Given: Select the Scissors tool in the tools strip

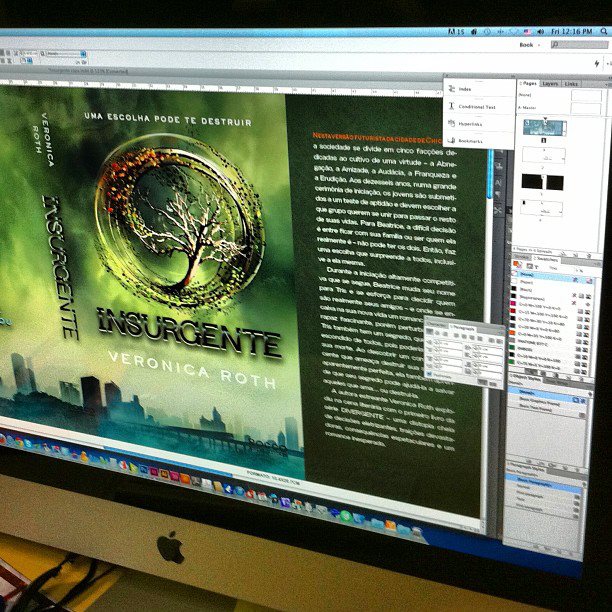Looking at the screenshot, I should [497, 211].
